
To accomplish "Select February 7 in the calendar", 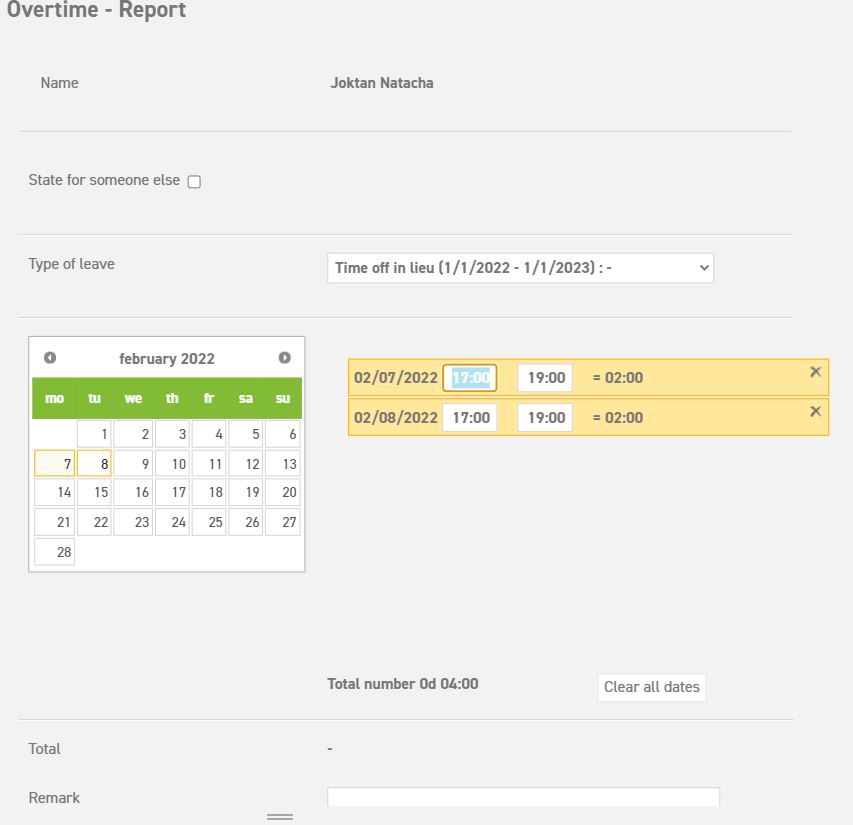I will pos(55,464).
